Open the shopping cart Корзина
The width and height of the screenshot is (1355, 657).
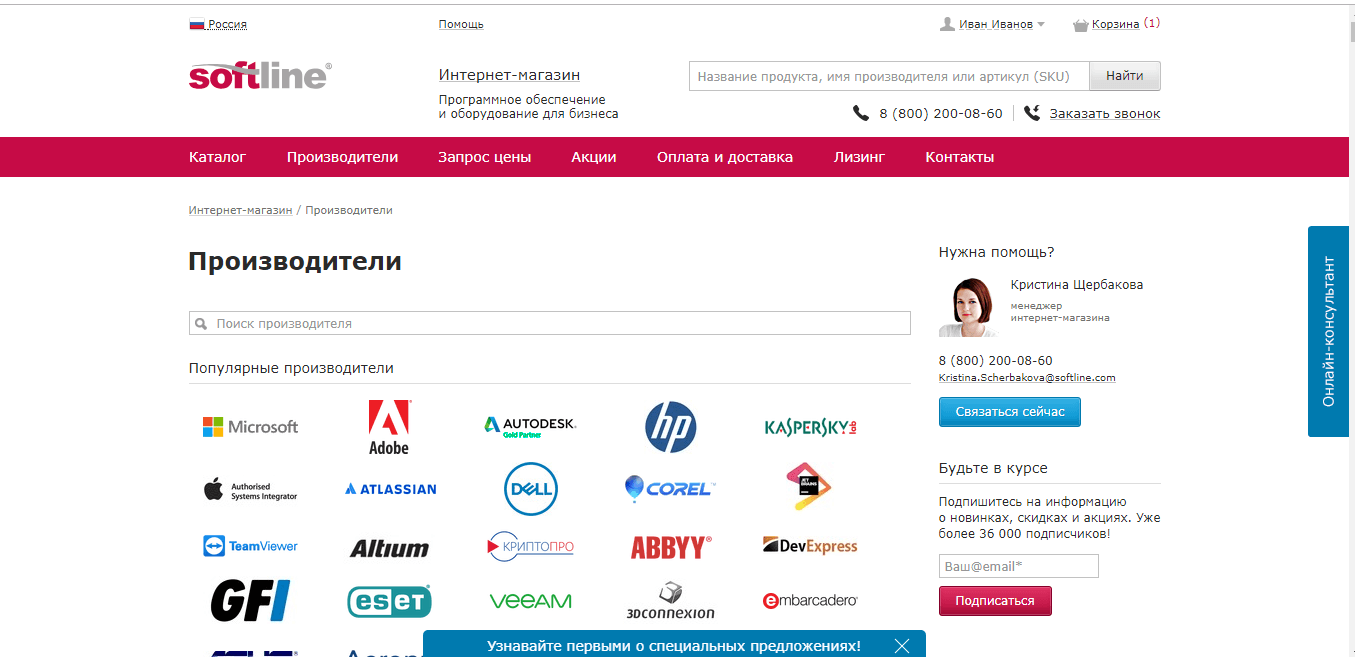point(1114,24)
